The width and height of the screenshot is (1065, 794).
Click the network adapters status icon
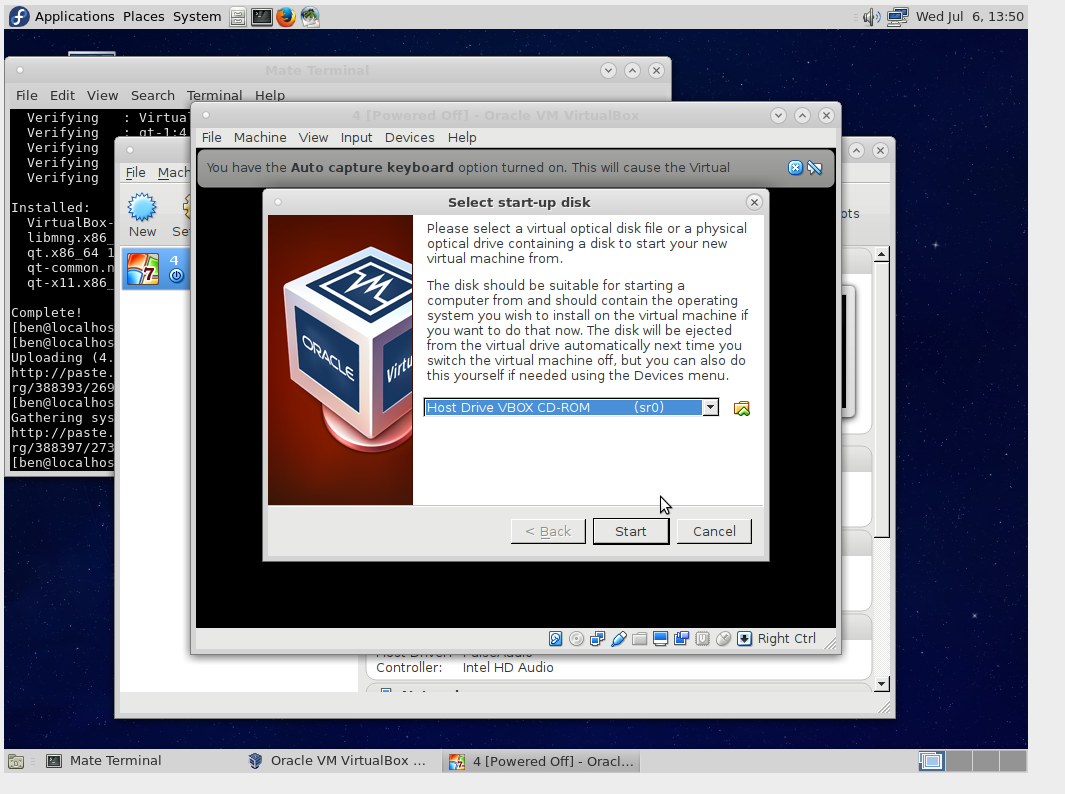pyautogui.click(x=598, y=638)
